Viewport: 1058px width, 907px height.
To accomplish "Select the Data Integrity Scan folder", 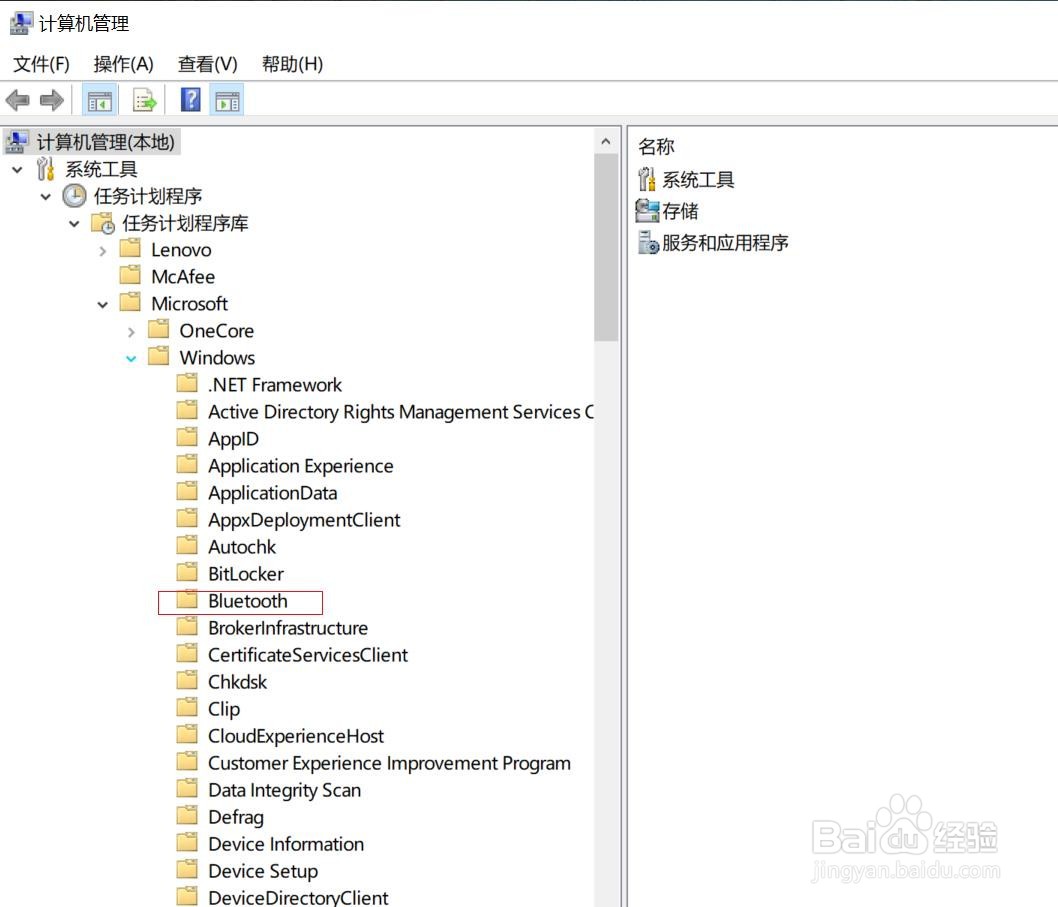I will (x=284, y=790).
